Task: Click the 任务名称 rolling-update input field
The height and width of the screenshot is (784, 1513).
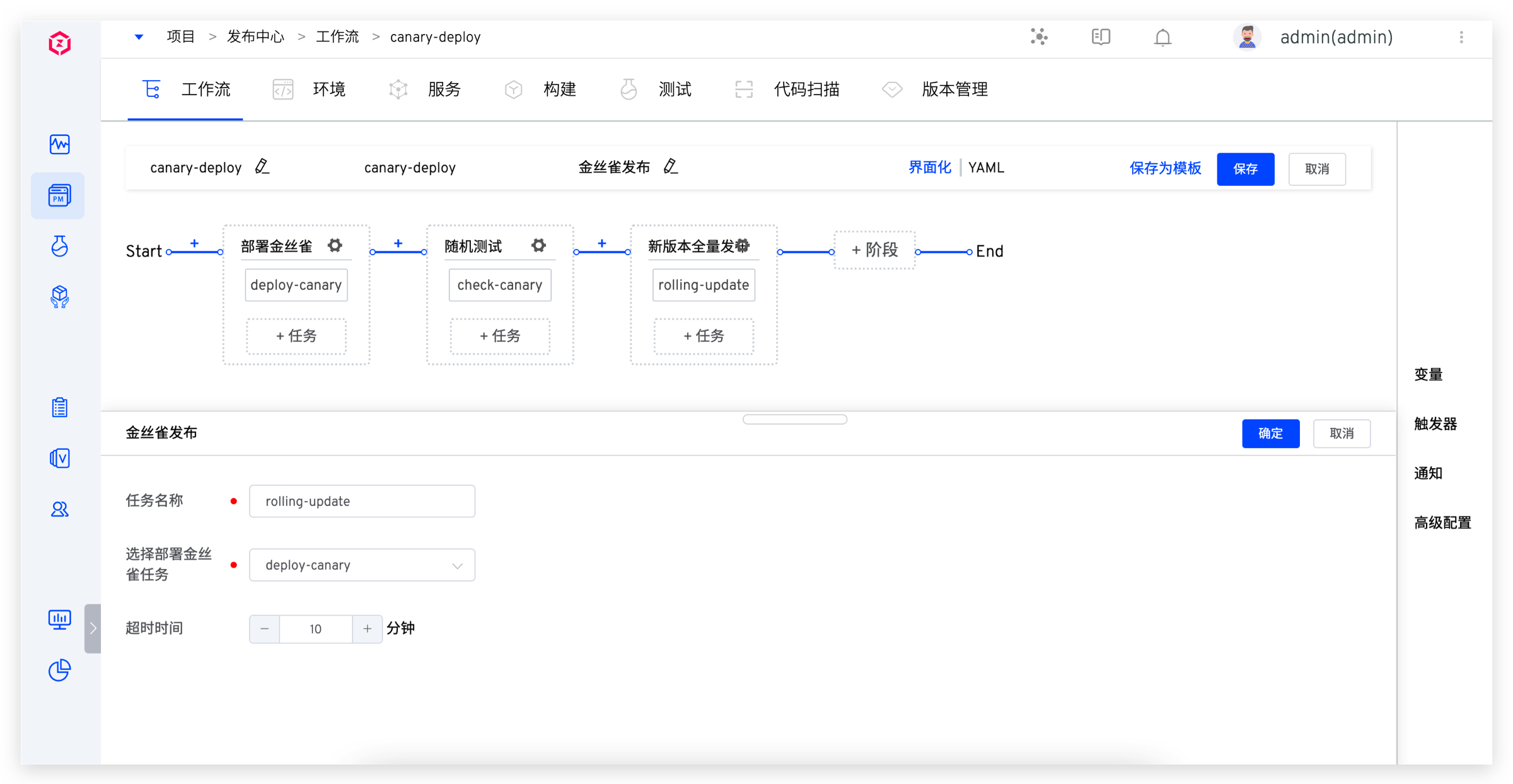Action: coord(362,502)
